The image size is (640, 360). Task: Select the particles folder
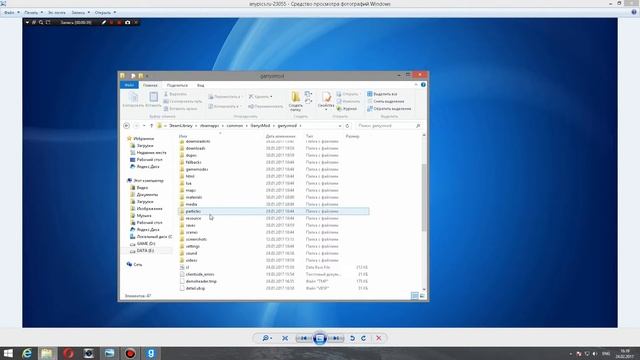click(x=274, y=211)
